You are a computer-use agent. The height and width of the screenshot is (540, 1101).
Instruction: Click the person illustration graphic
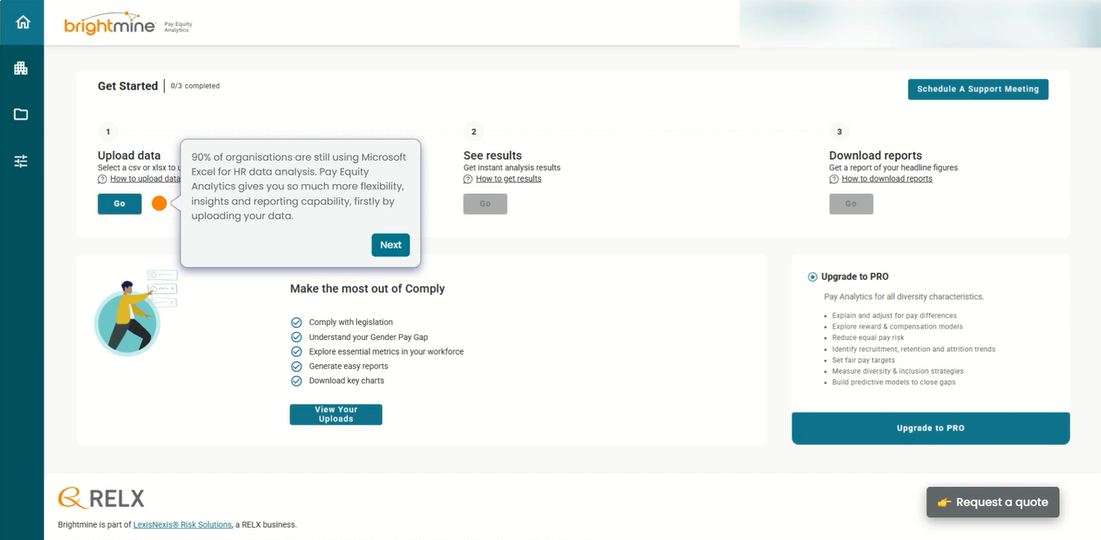point(136,312)
